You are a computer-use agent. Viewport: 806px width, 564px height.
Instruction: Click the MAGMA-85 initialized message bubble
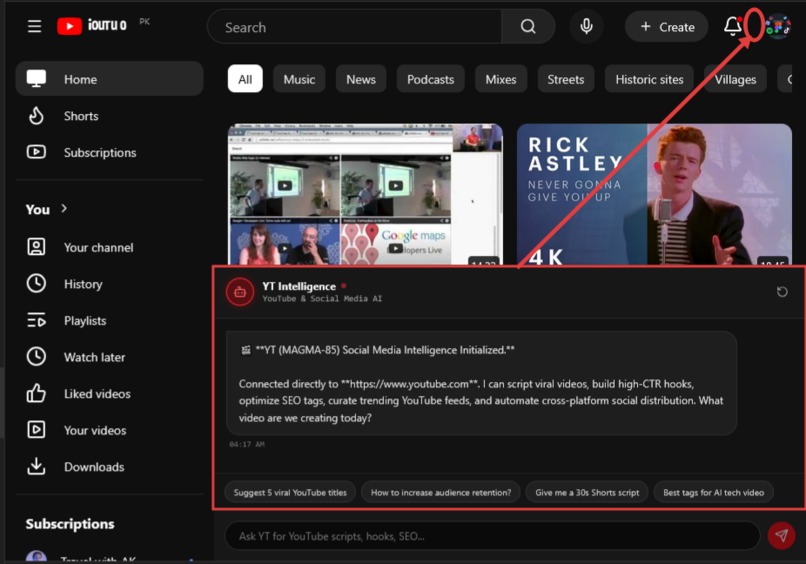(481, 383)
